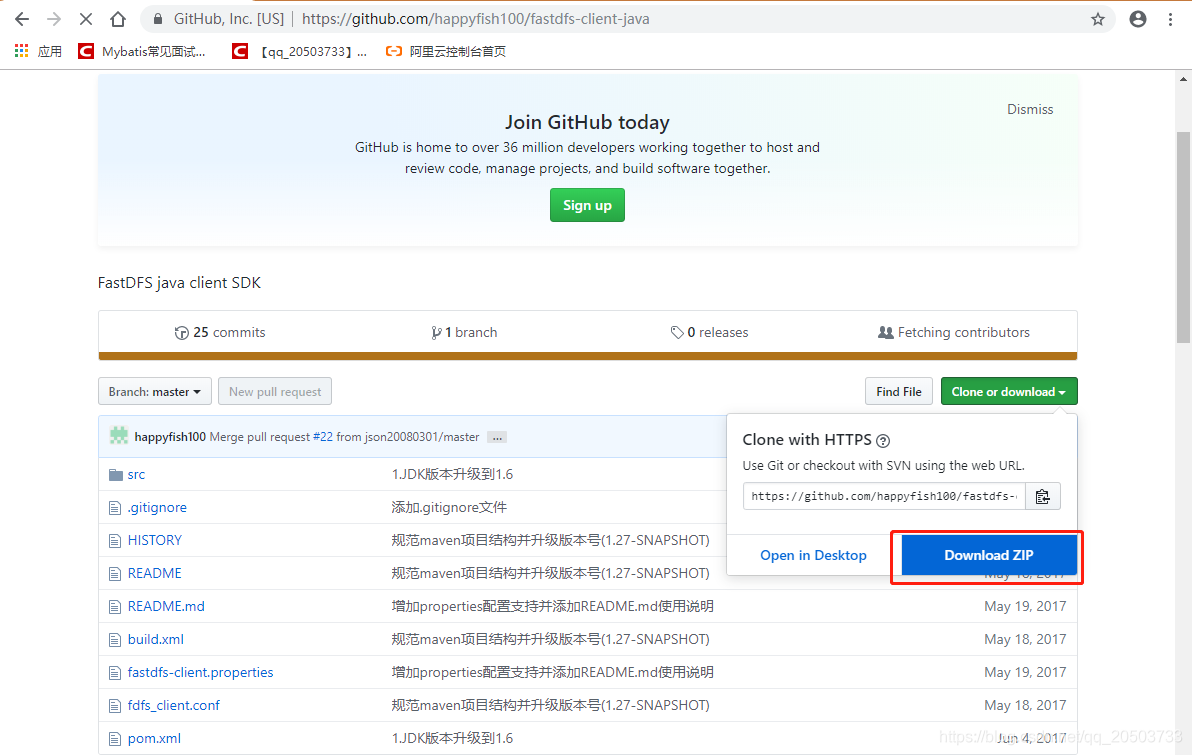Open Mybatis bookmark in bookmarks bar
Viewport: 1192px width, 755px height.
142,51
